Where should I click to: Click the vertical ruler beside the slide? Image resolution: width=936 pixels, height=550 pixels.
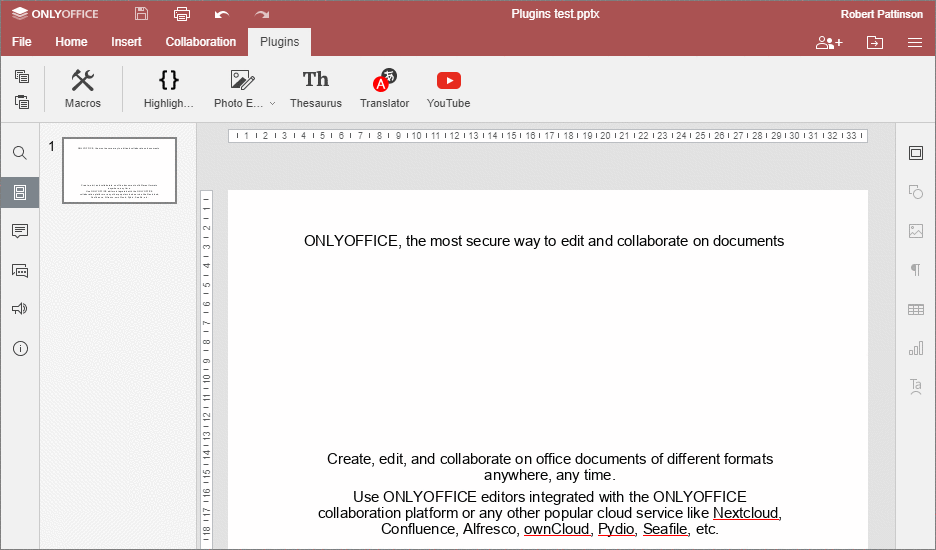click(207, 368)
